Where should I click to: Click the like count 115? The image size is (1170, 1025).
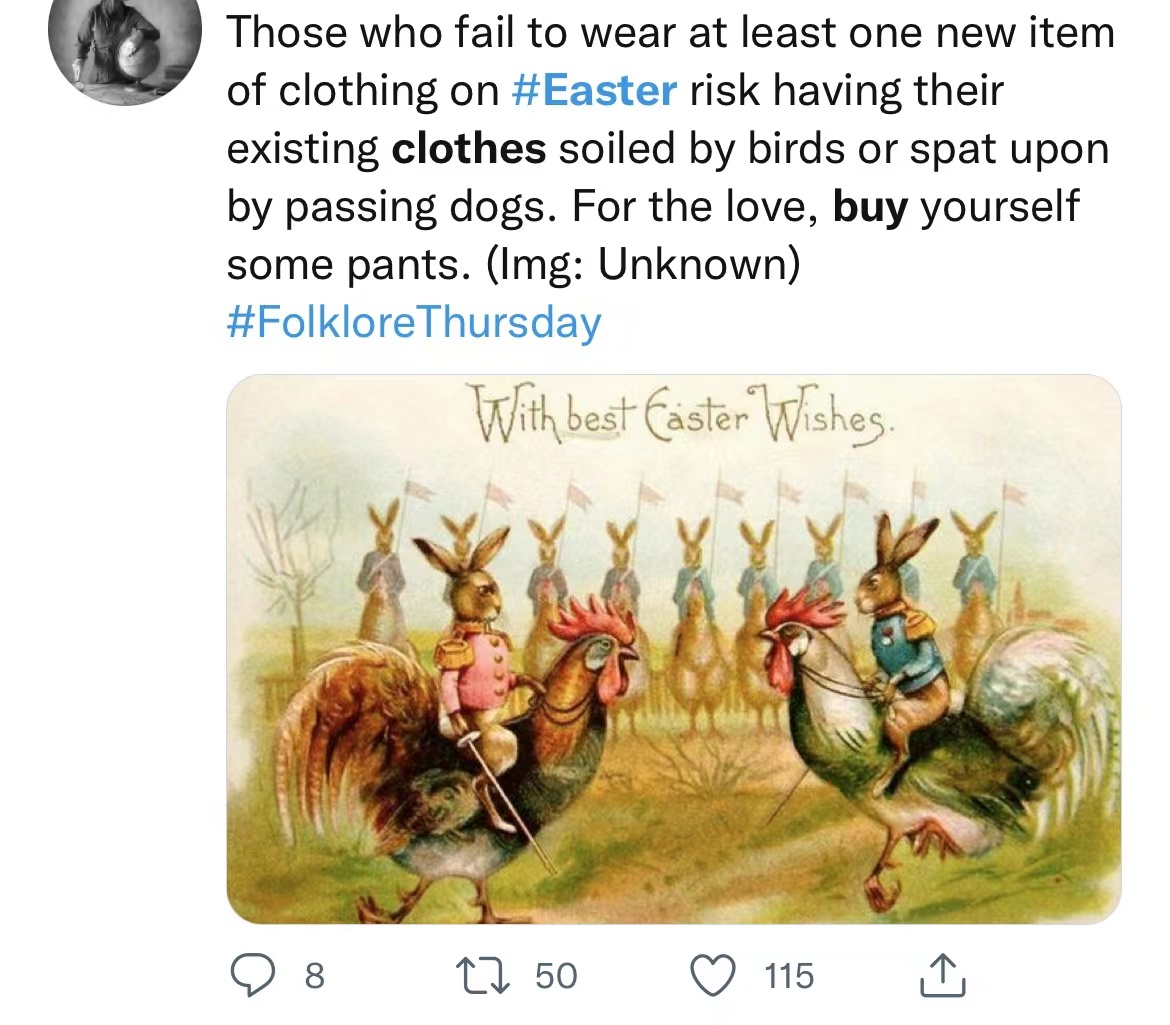coord(789,976)
